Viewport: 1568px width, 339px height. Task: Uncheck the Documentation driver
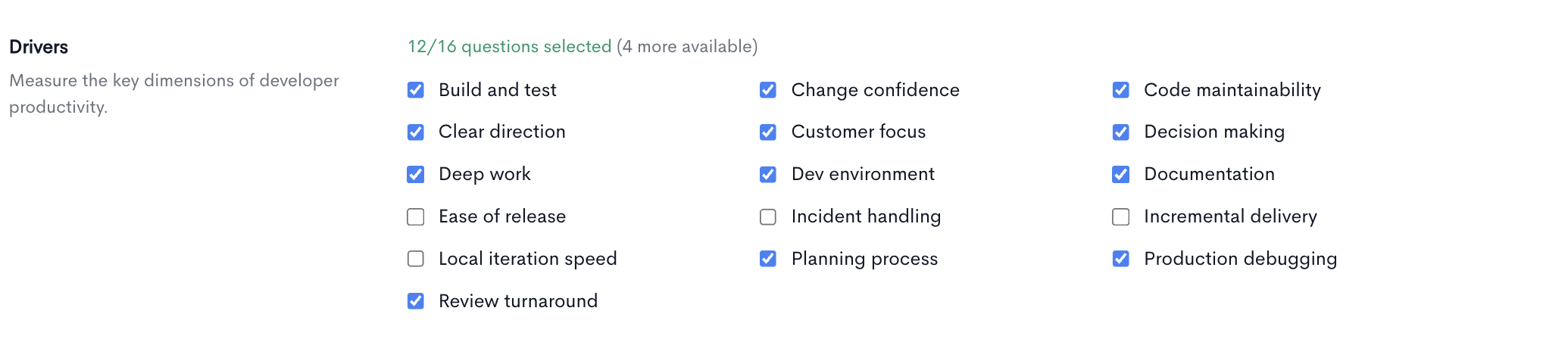(1121, 175)
